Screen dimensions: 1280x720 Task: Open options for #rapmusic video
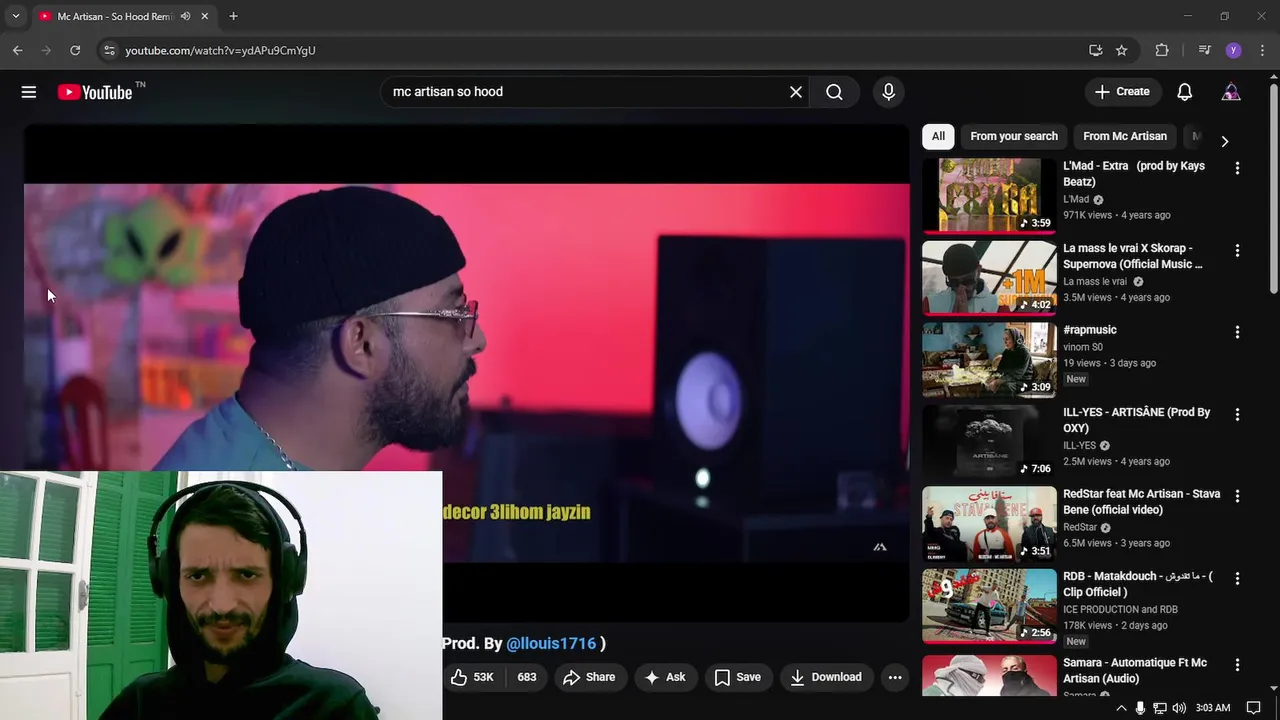pos(1237,332)
